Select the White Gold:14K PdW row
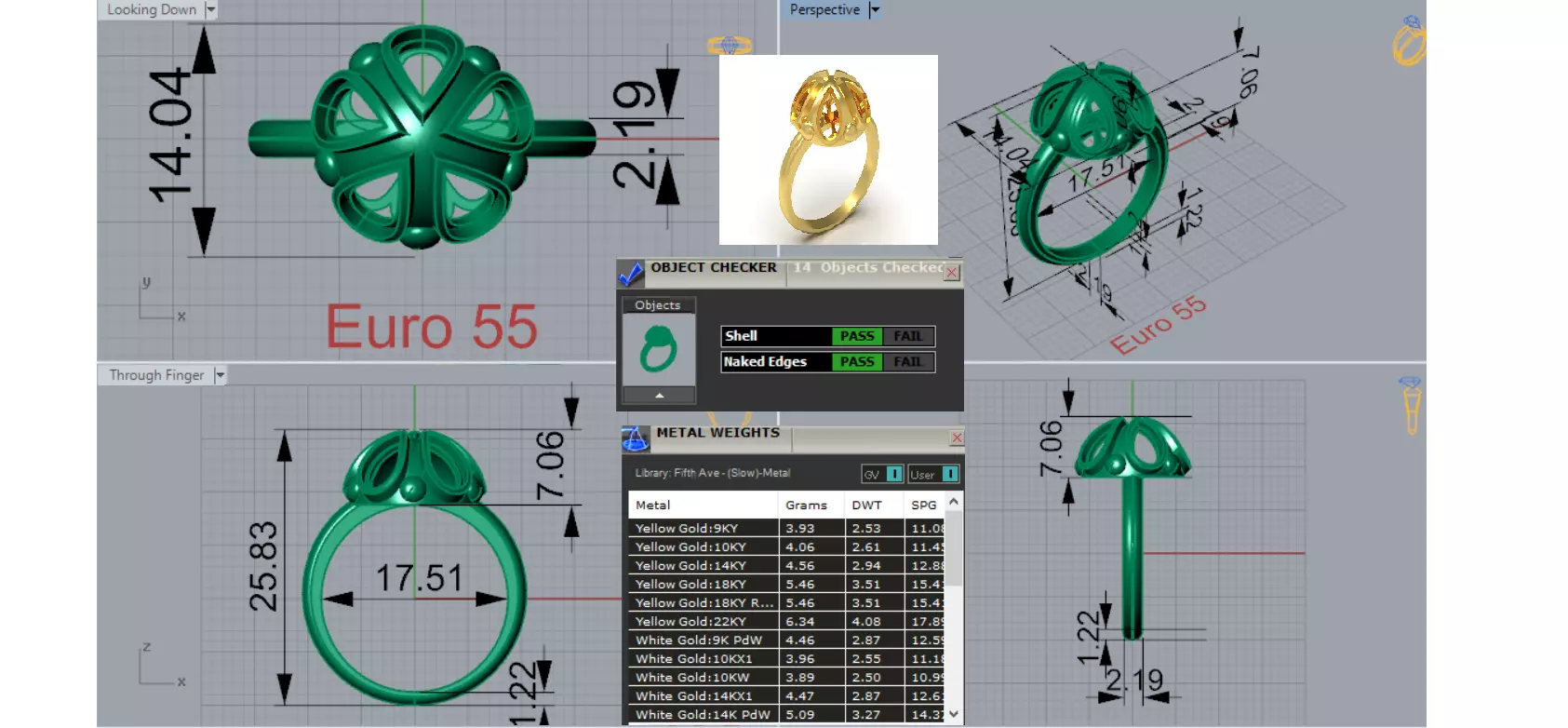1568x728 pixels. (x=787, y=714)
